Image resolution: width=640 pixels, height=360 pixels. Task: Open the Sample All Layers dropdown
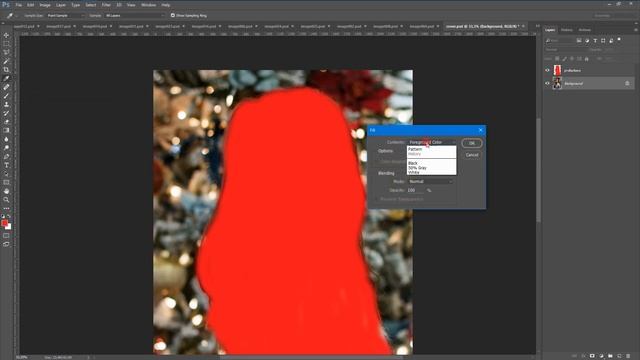point(135,16)
